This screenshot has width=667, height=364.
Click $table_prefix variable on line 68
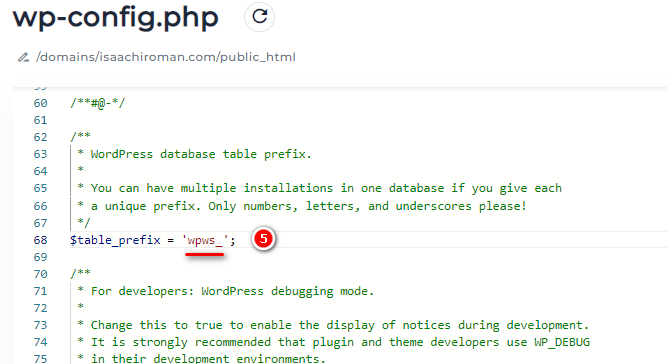tap(115, 240)
